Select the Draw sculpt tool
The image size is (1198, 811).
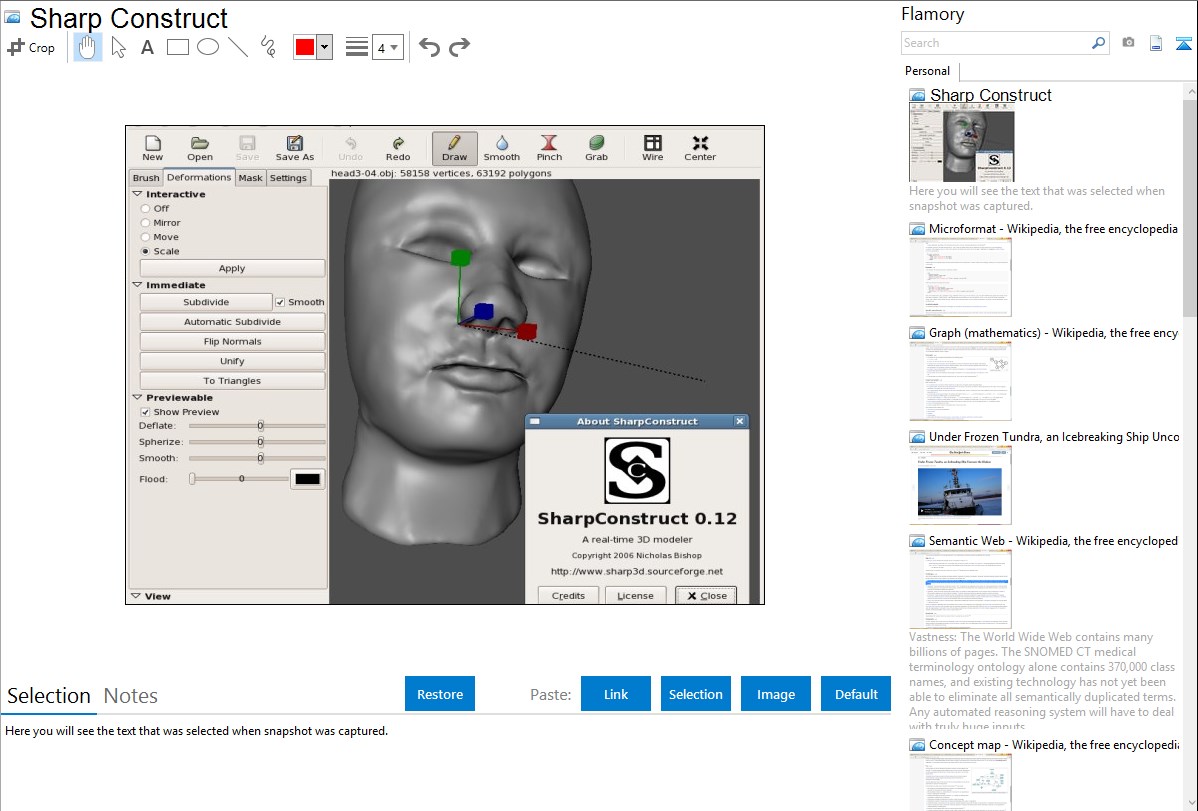point(455,148)
